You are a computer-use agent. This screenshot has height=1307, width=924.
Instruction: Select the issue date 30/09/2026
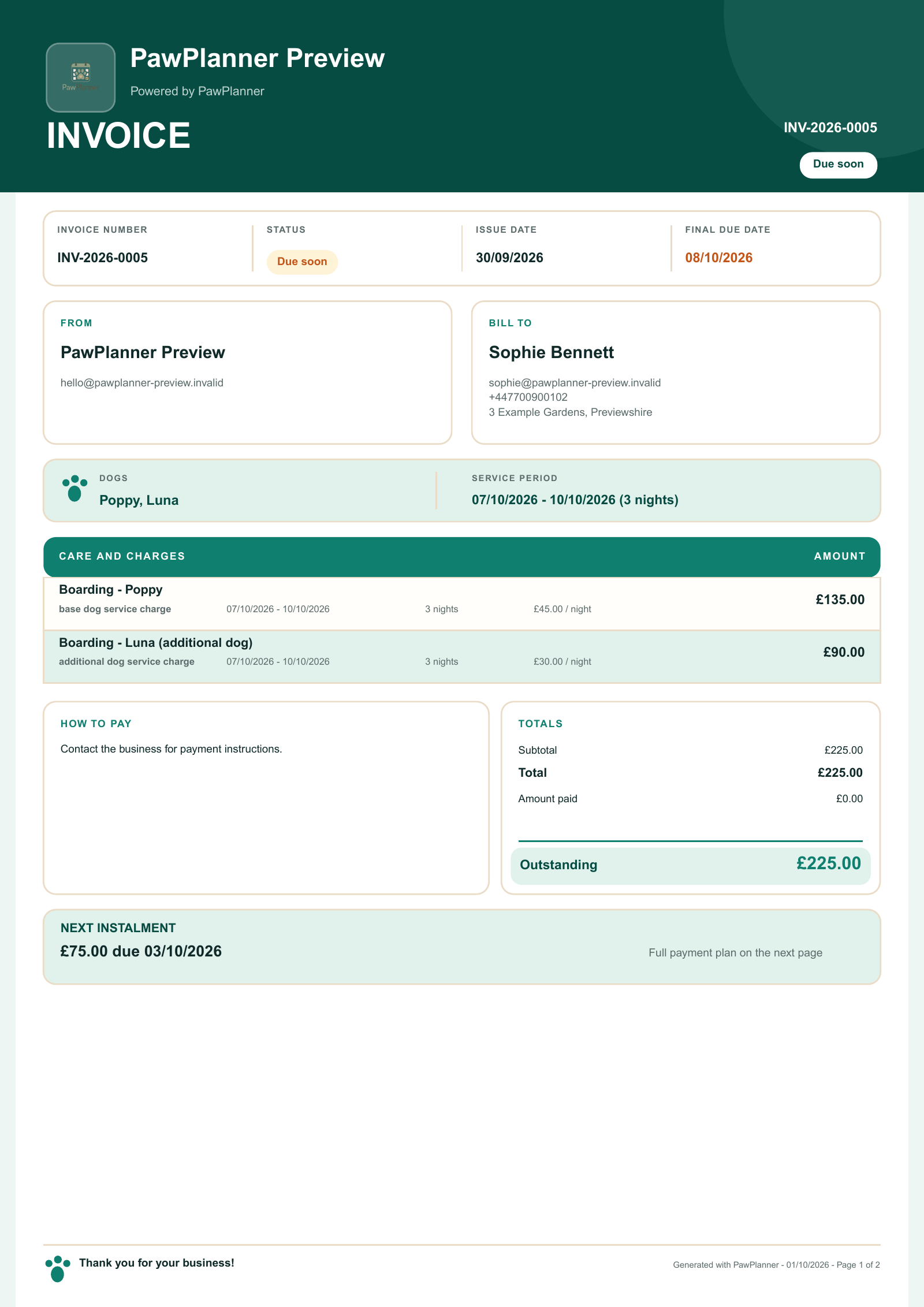pos(509,258)
